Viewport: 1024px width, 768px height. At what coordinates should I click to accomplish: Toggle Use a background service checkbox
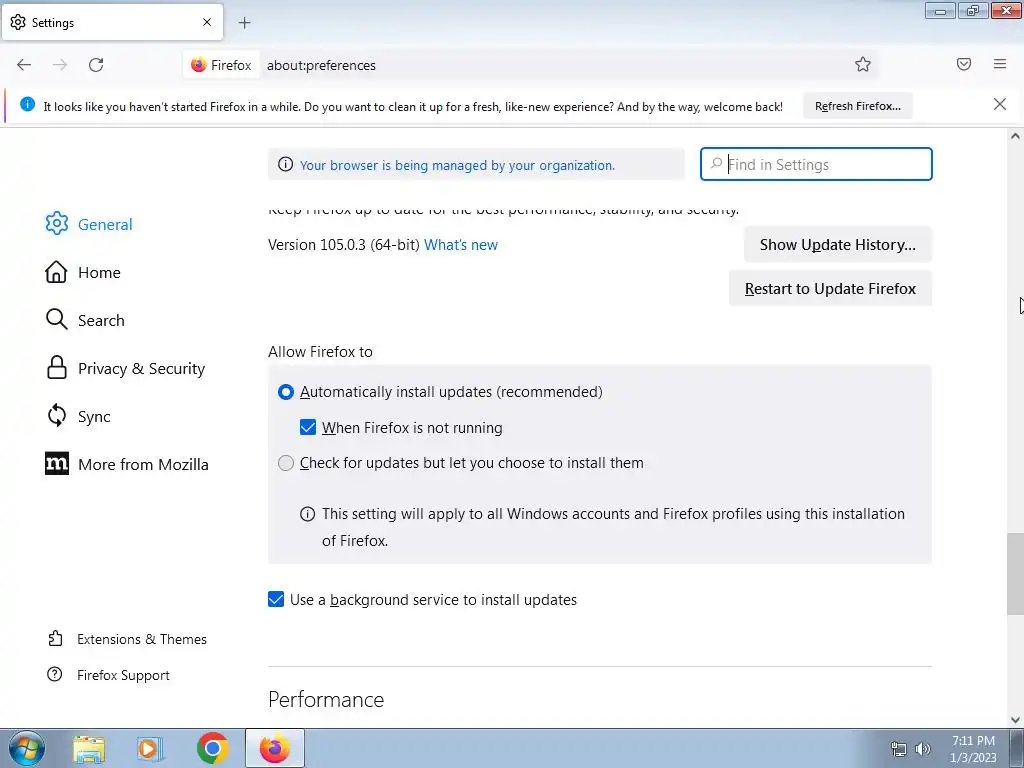(276, 600)
